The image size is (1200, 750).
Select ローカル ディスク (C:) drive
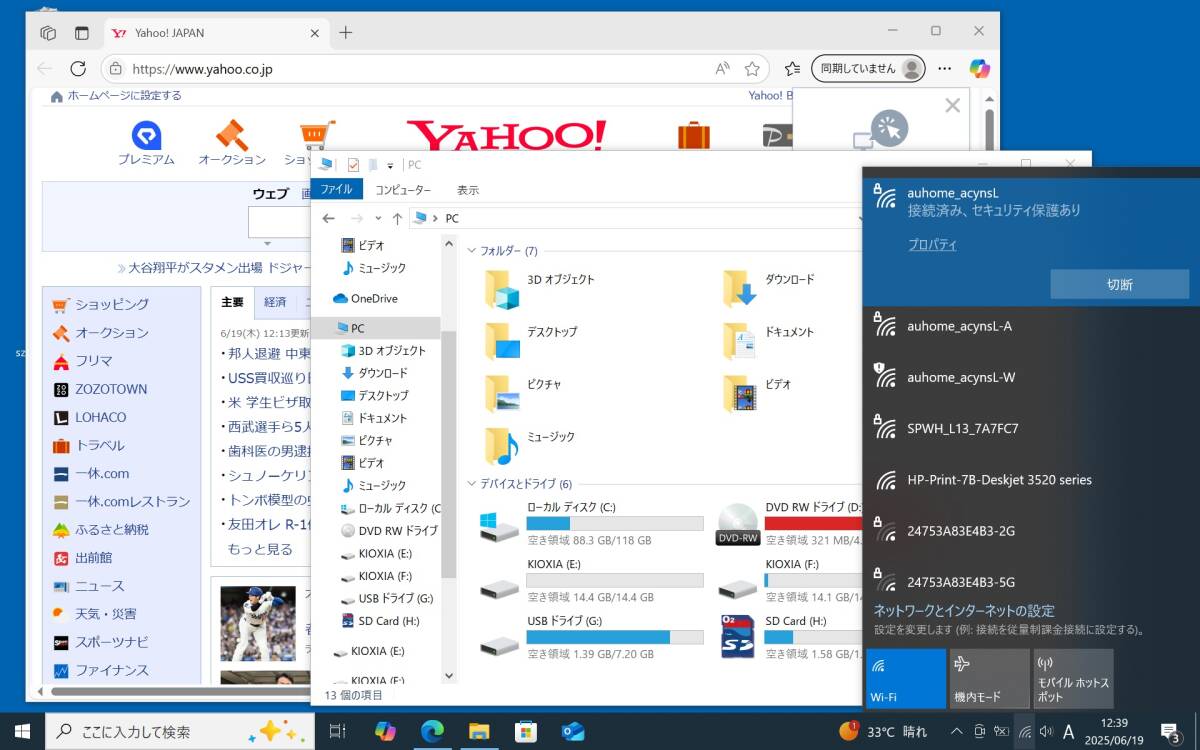point(590,524)
